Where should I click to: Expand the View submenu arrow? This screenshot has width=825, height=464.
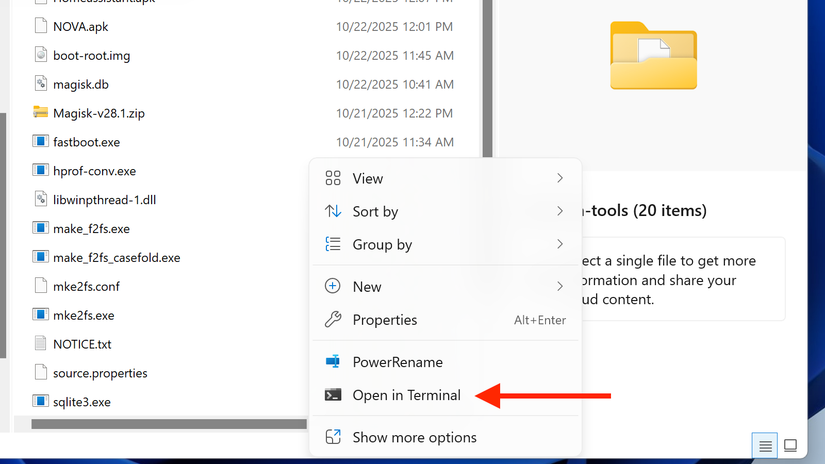click(560, 178)
